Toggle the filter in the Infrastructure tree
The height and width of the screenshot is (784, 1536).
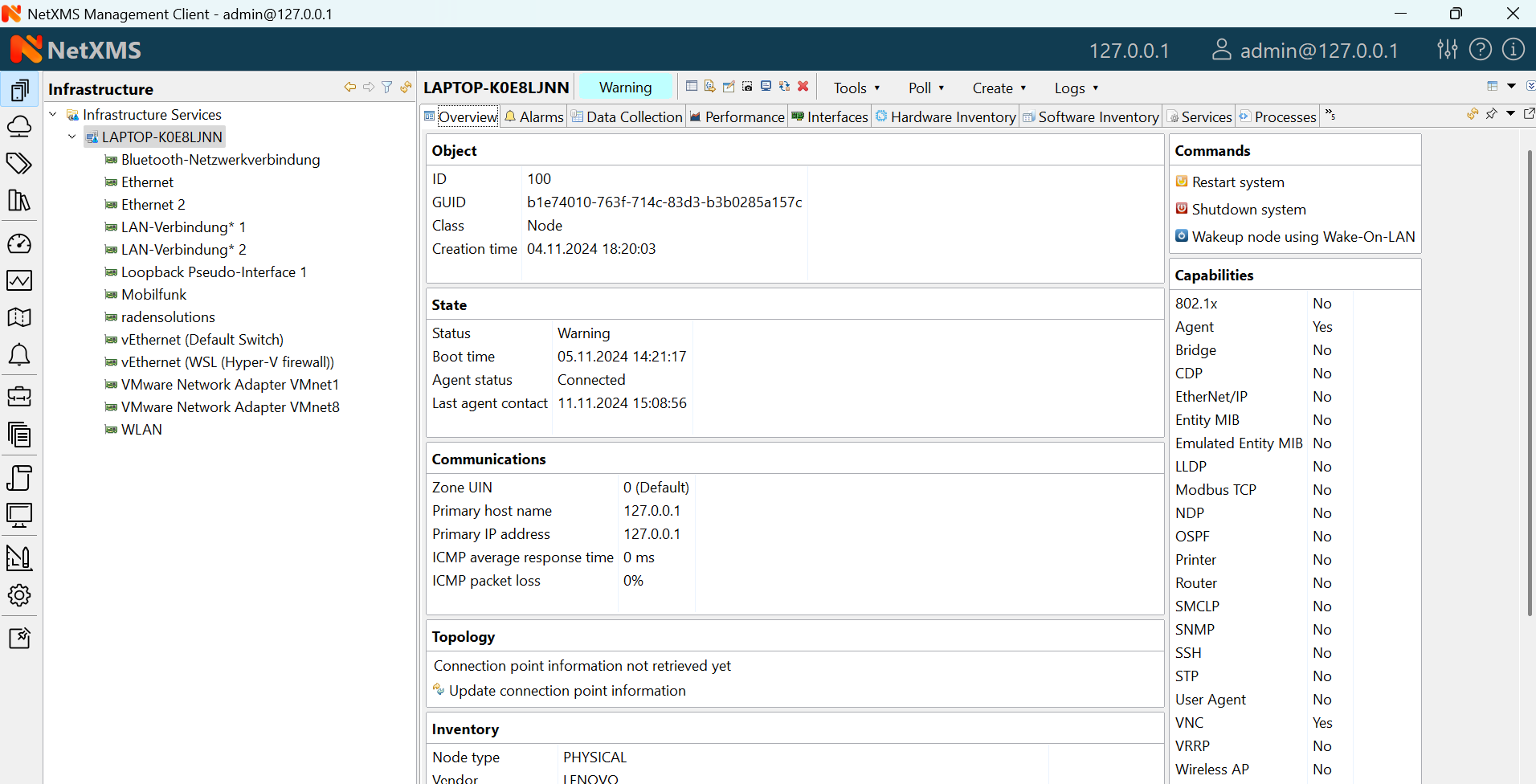point(388,87)
